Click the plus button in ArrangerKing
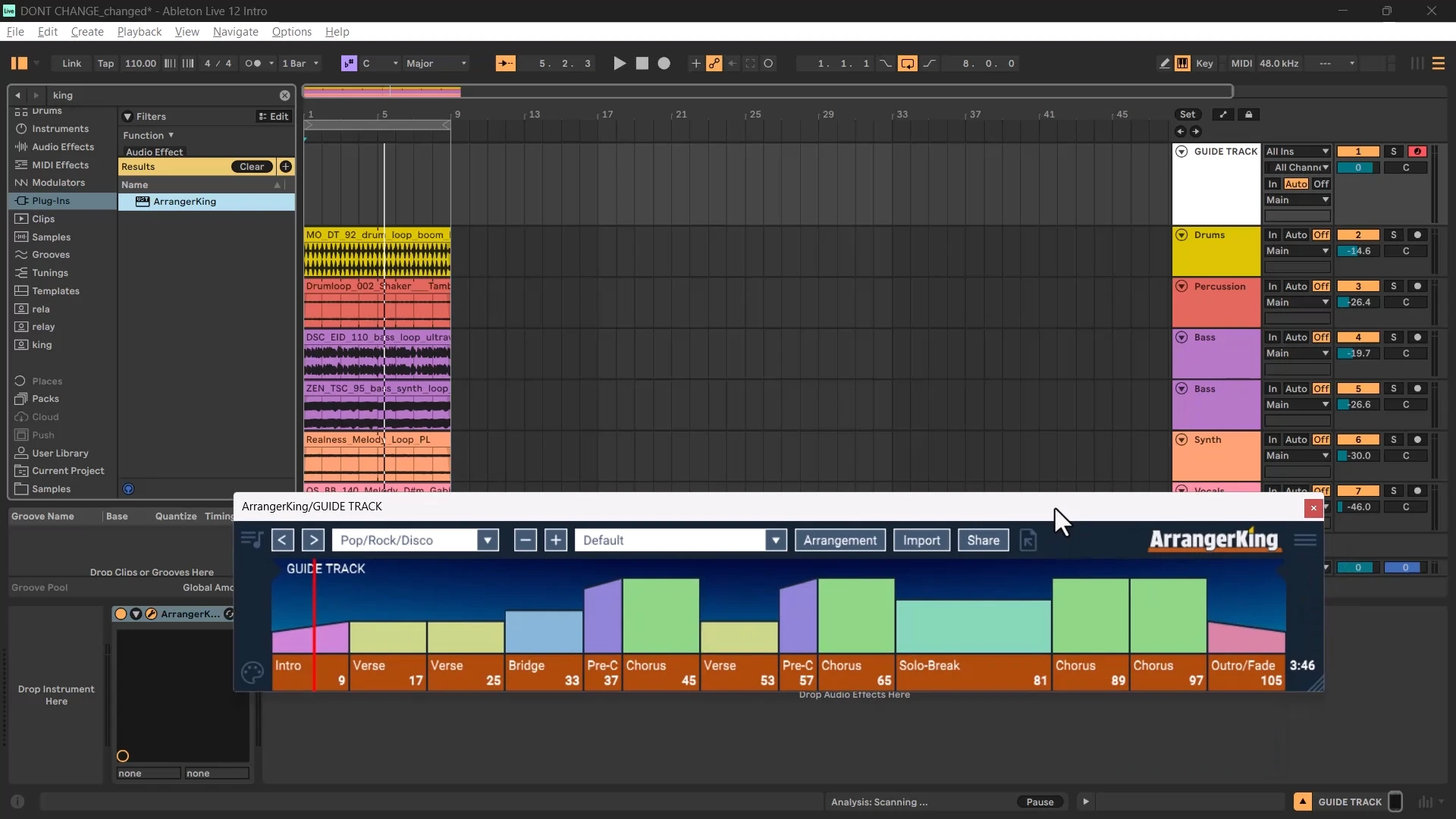 click(x=556, y=540)
